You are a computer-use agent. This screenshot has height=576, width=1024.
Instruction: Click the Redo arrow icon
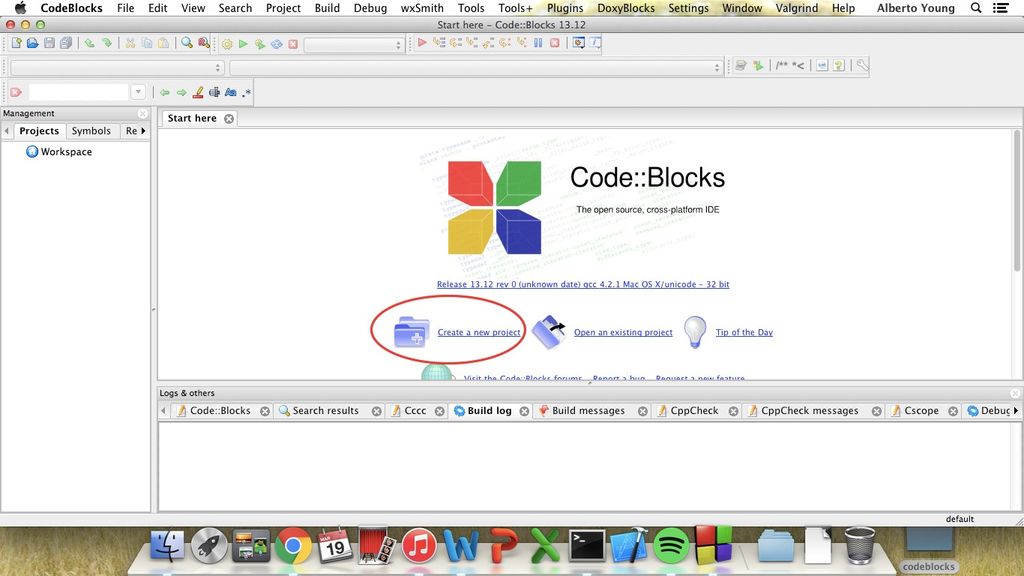coord(106,43)
